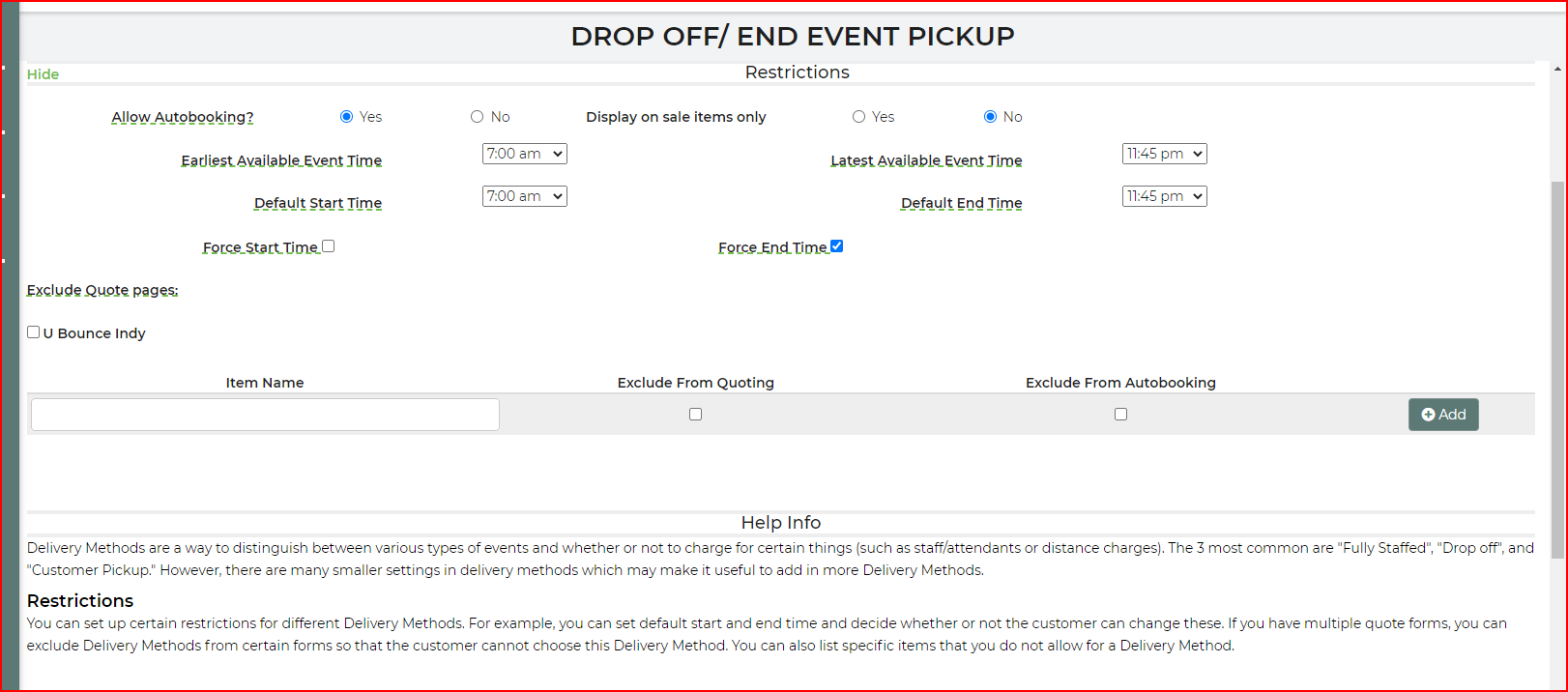Expand the Default Start Time dropdown
Viewport: 1568px width, 692px height.
pyautogui.click(x=524, y=196)
